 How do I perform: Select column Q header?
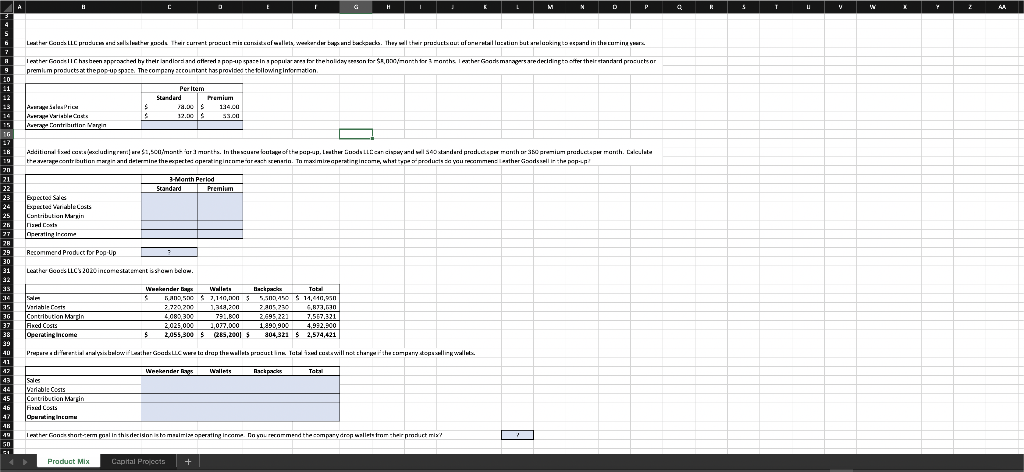pos(679,7)
